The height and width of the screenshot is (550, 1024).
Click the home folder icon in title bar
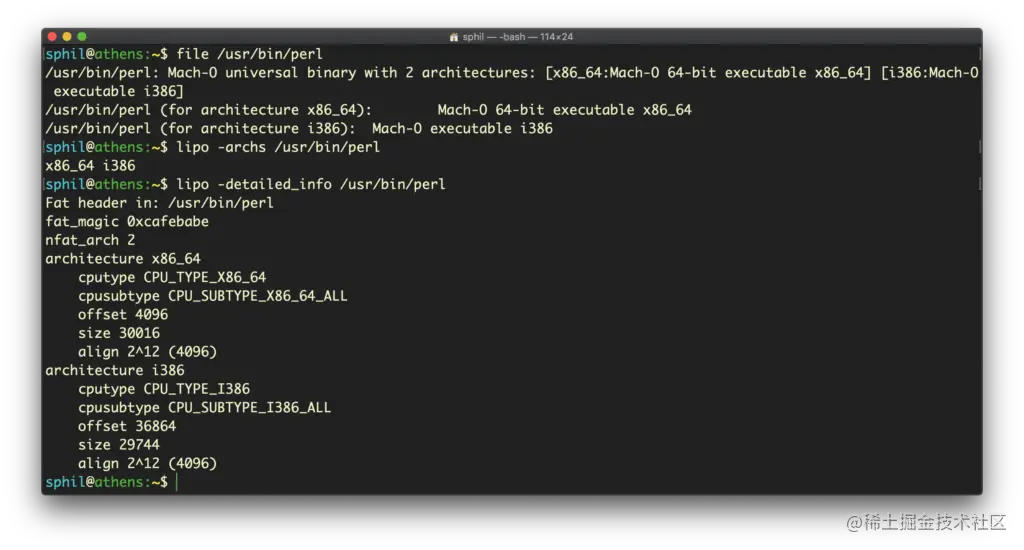click(x=454, y=37)
